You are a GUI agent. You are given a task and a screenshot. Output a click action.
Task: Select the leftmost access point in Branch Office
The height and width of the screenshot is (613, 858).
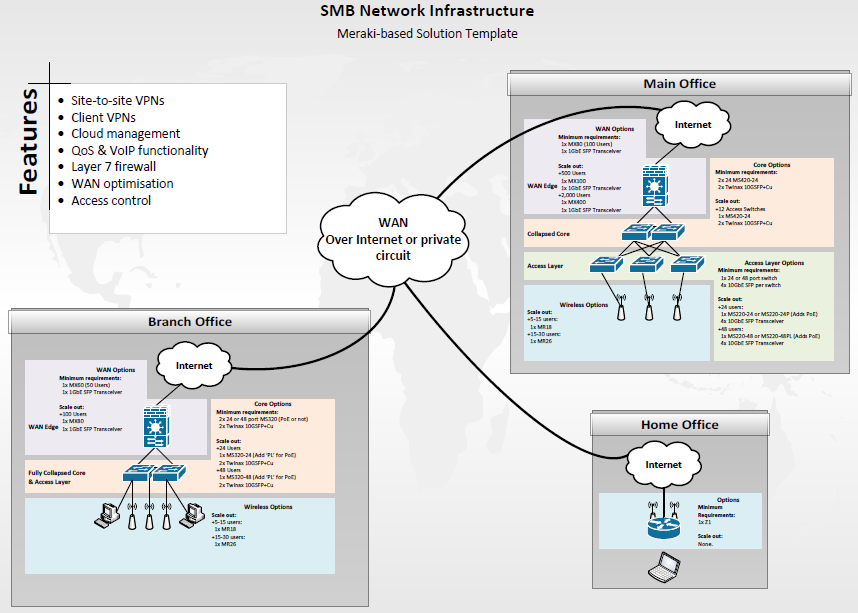pyautogui.click(x=132, y=516)
